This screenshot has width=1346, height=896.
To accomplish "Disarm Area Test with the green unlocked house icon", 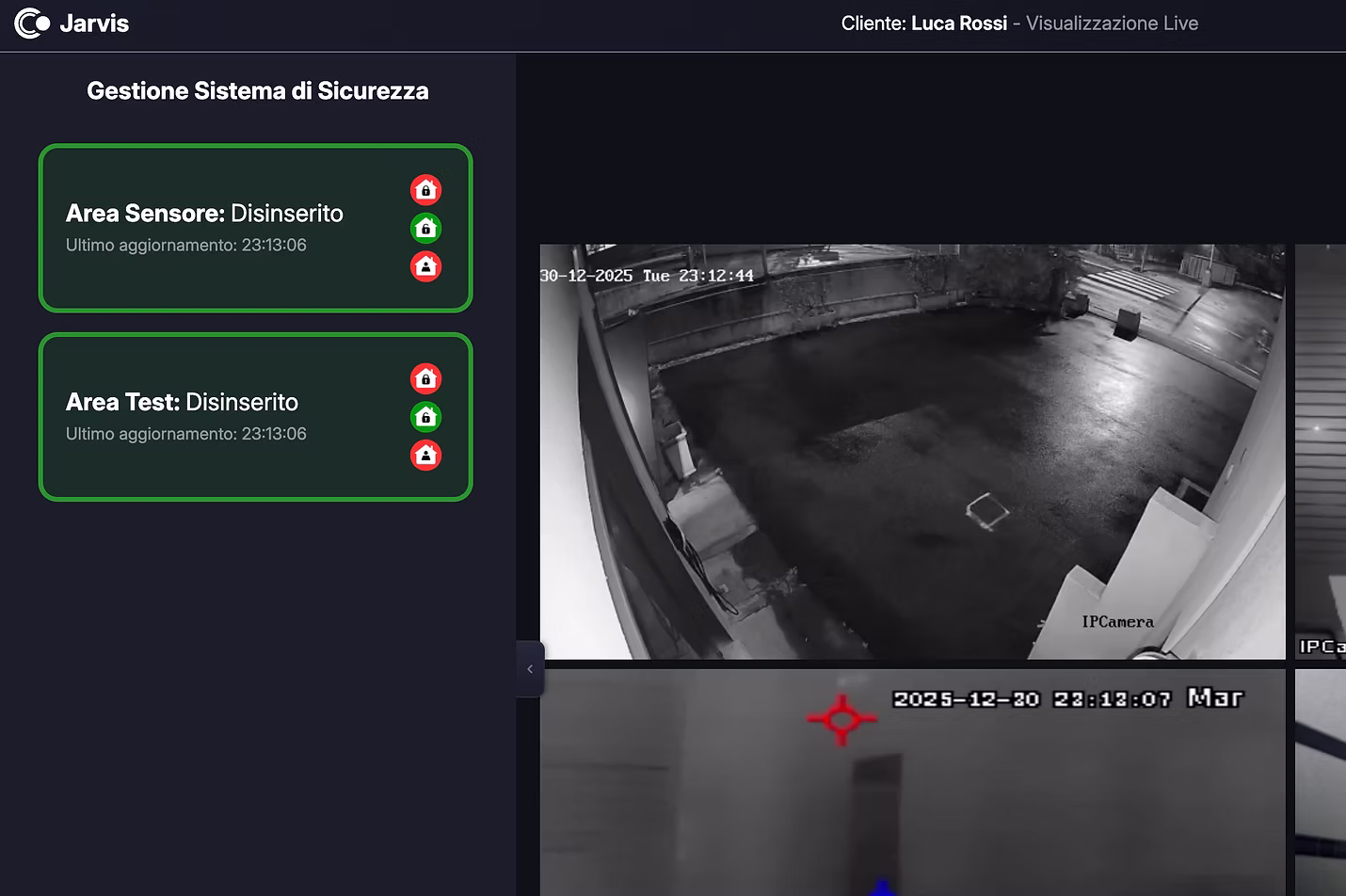I will pyautogui.click(x=425, y=417).
